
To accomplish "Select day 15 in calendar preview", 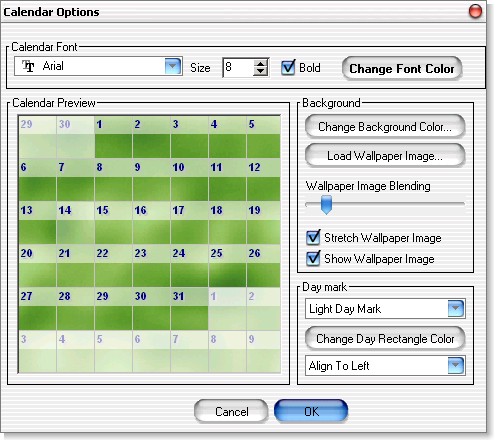I will (x=113, y=222).
